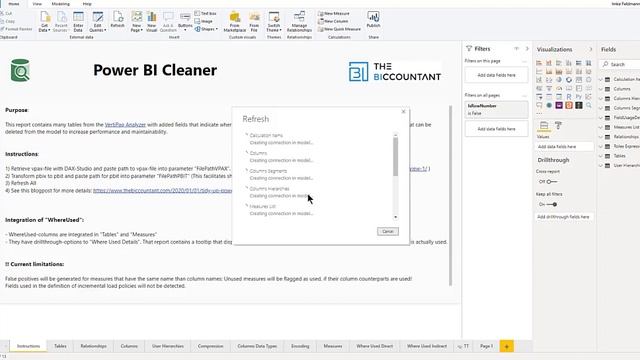Screen dimensions: 640x360
Task: Click the Refresh dialog list scrollbar
Action: click(395, 156)
